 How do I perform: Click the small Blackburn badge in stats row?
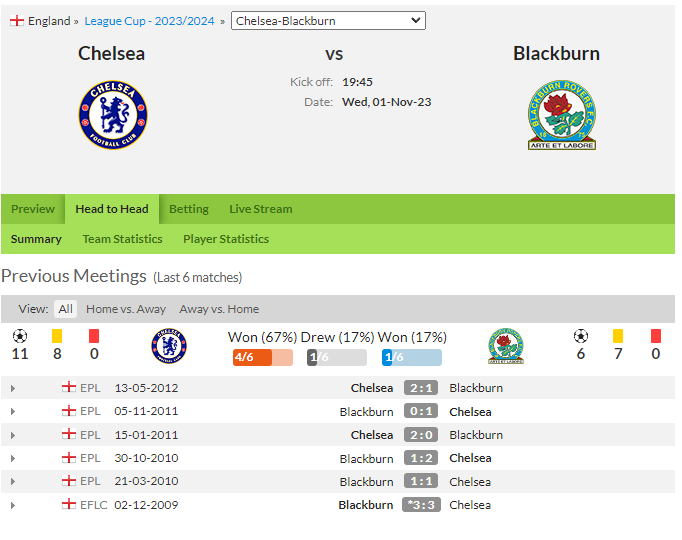(506, 346)
